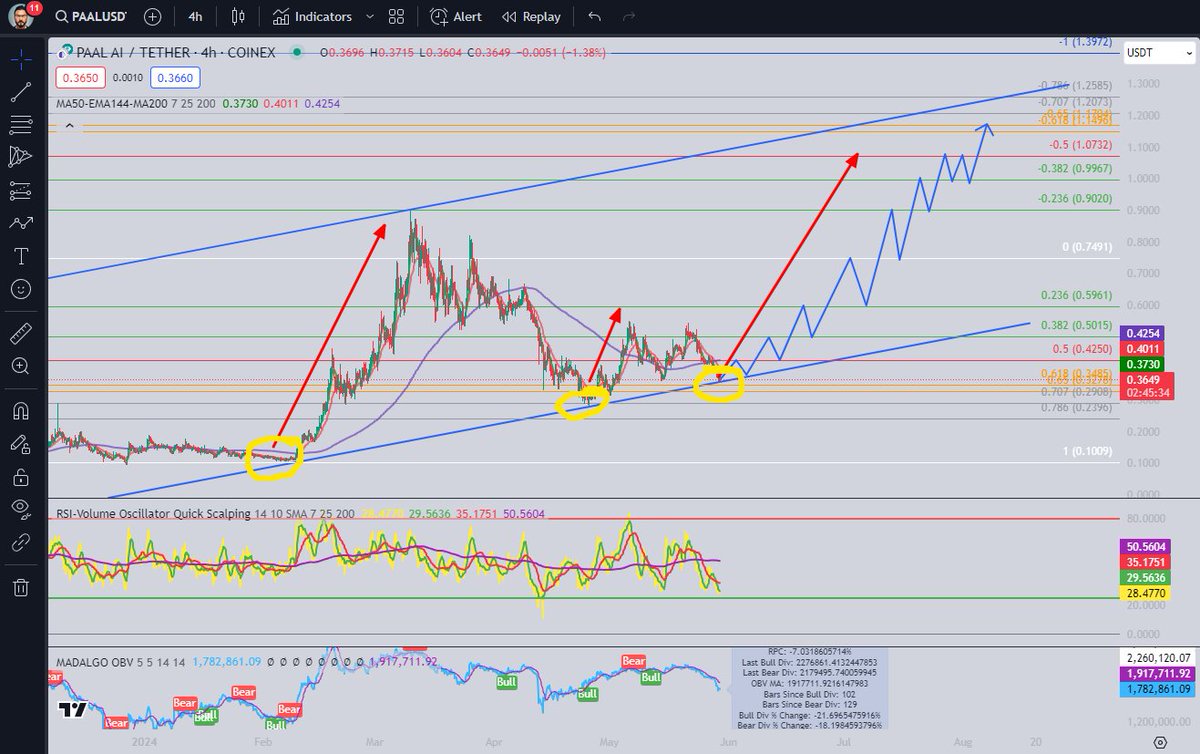This screenshot has width=1200, height=754.
Task: Open the emoji and icons tool
Action: 20,289
